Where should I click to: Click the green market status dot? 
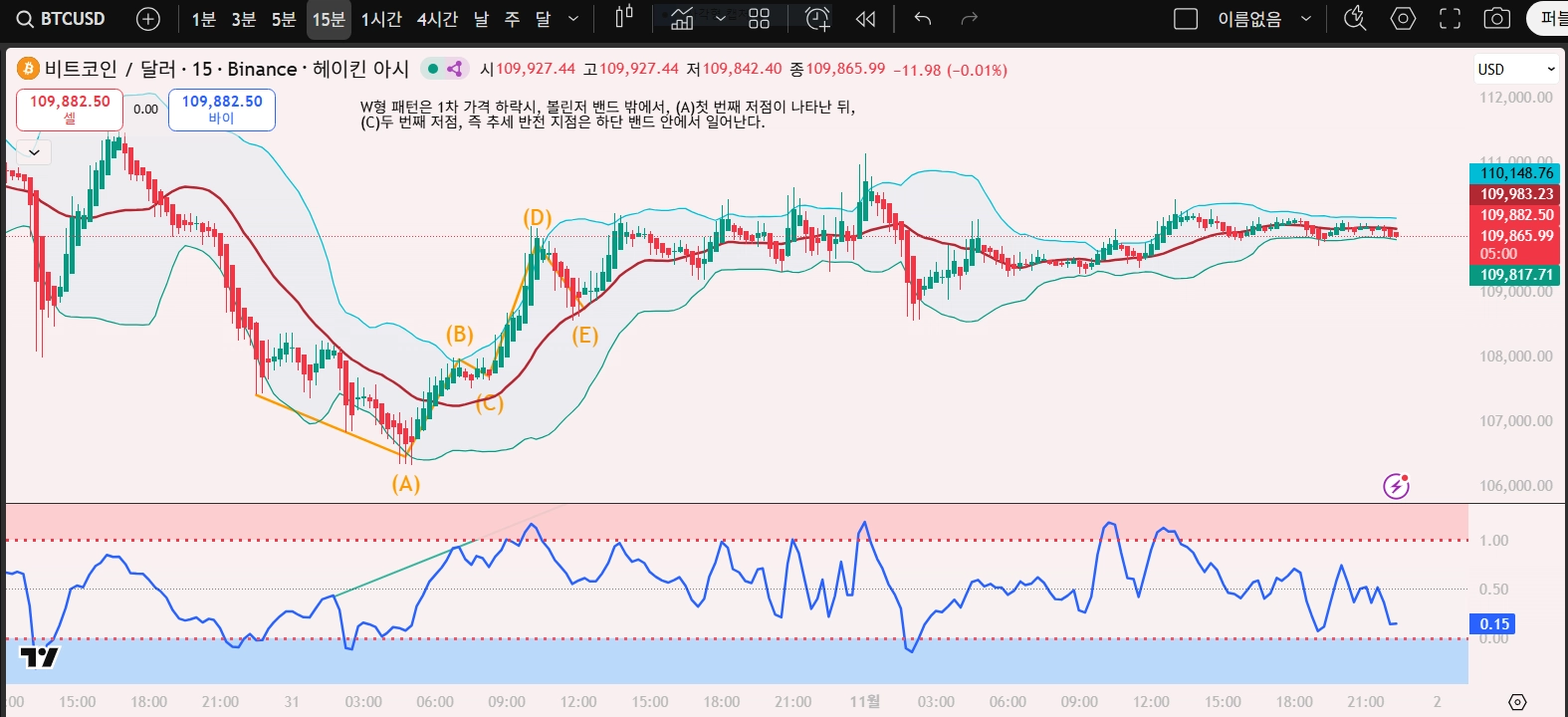(x=433, y=69)
